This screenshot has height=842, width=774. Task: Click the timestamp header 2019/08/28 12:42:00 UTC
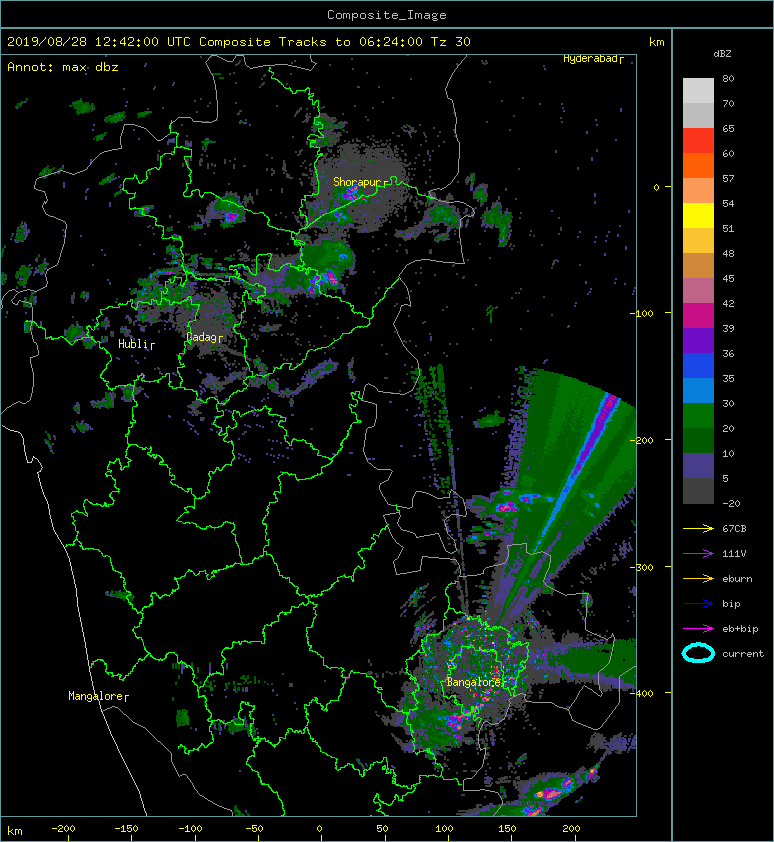[x=99, y=42]
